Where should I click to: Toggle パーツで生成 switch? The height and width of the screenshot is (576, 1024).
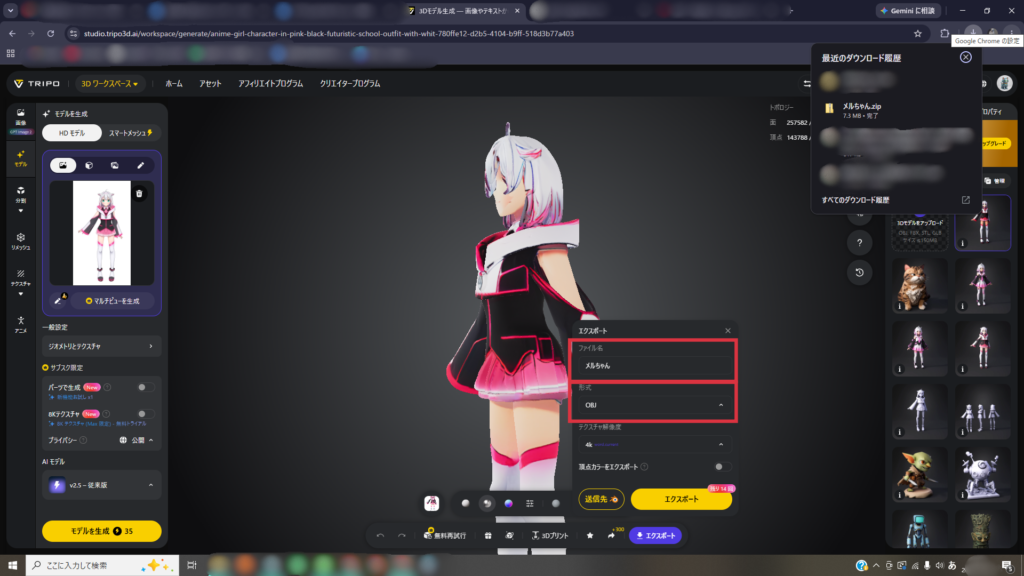145,387
